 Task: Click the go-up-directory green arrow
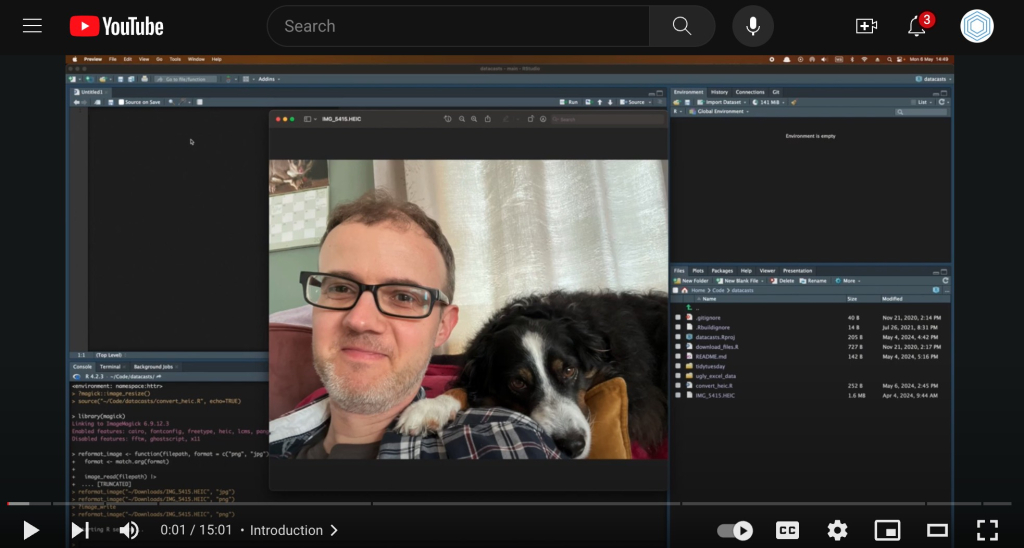click(x=689, y=307)
